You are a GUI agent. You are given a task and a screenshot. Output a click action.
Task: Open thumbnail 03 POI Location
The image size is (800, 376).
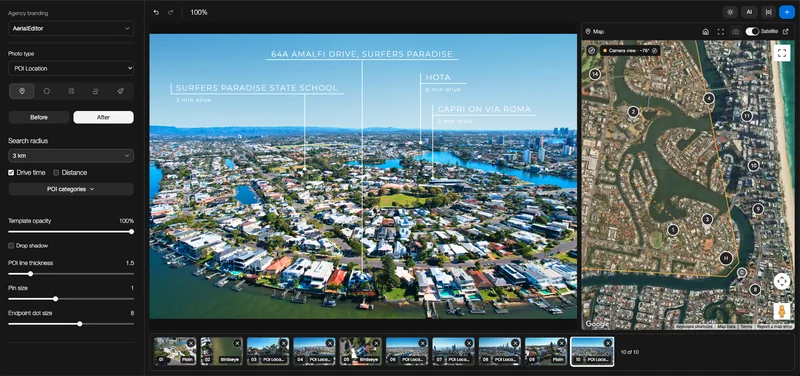coord(268,352)
